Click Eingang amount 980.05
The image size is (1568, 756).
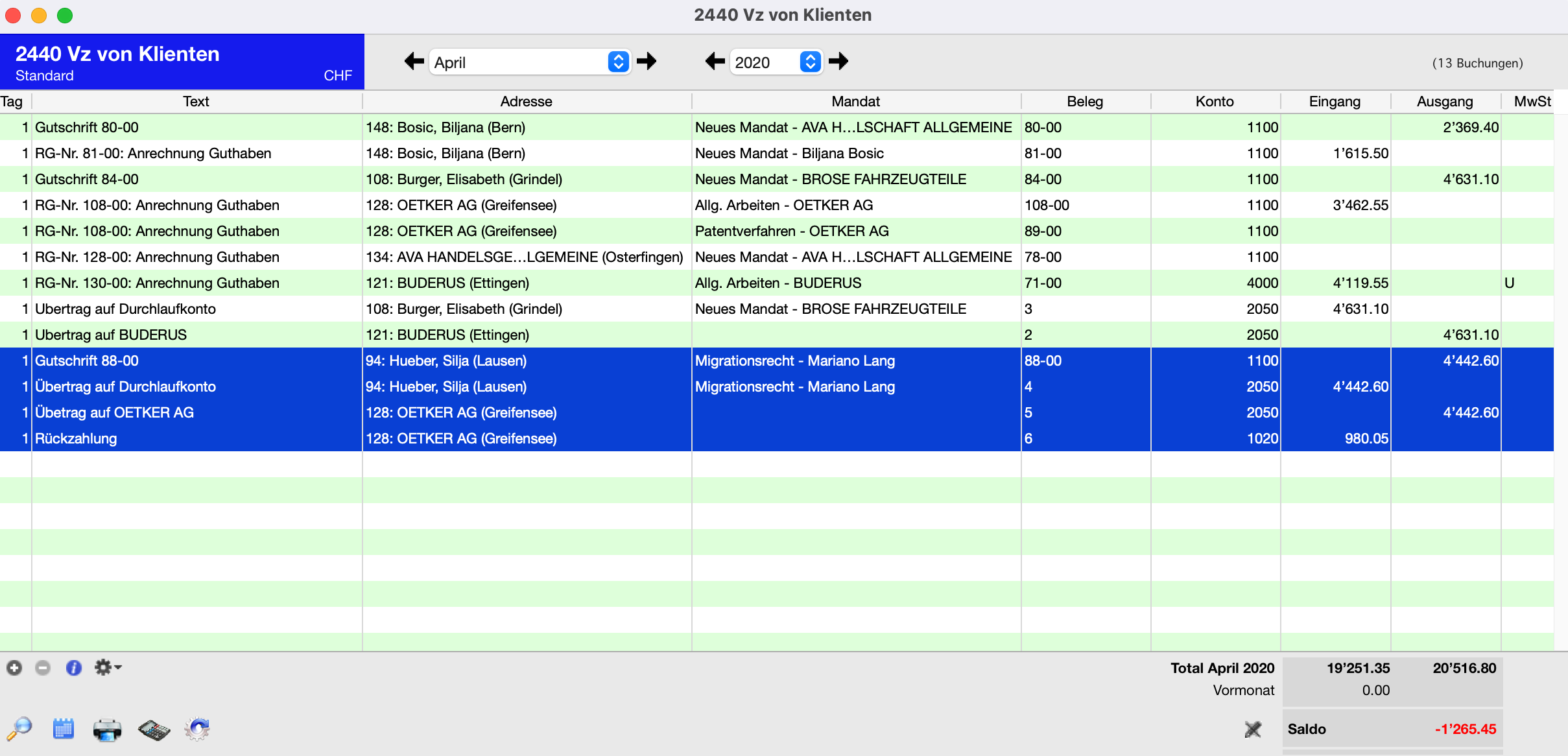pos(1366,438)
